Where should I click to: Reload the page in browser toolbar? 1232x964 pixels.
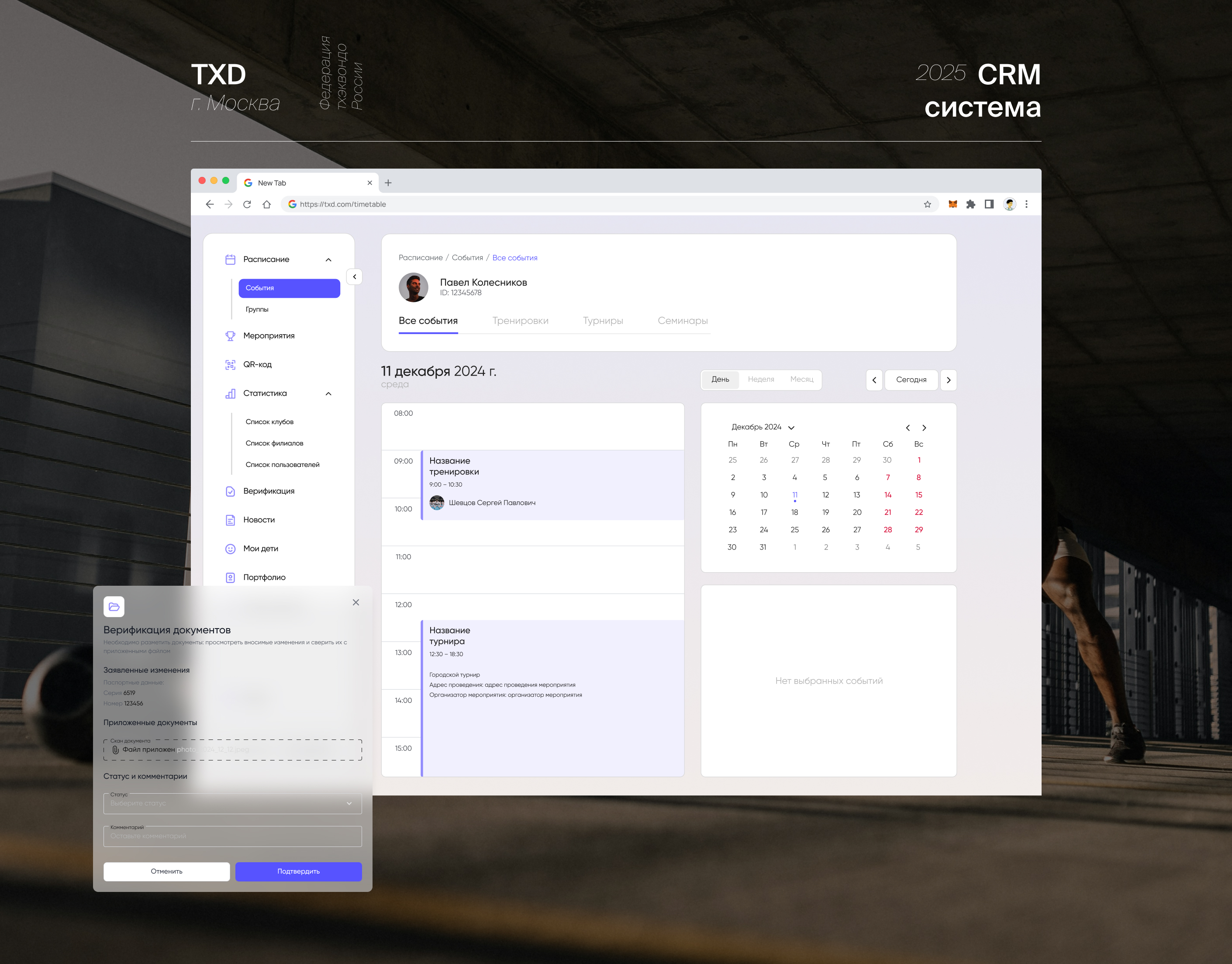click(x=247, y=204)
